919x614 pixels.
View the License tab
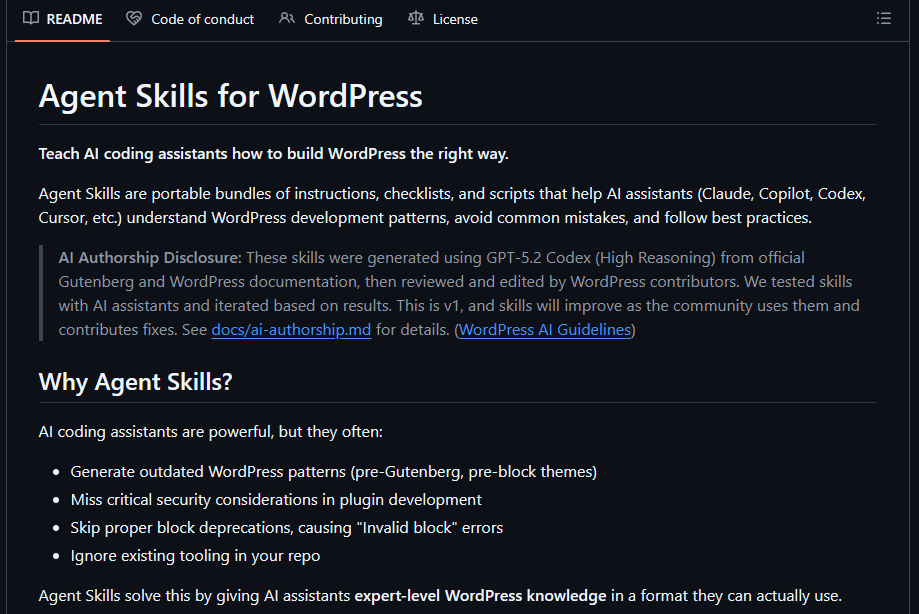455,19
